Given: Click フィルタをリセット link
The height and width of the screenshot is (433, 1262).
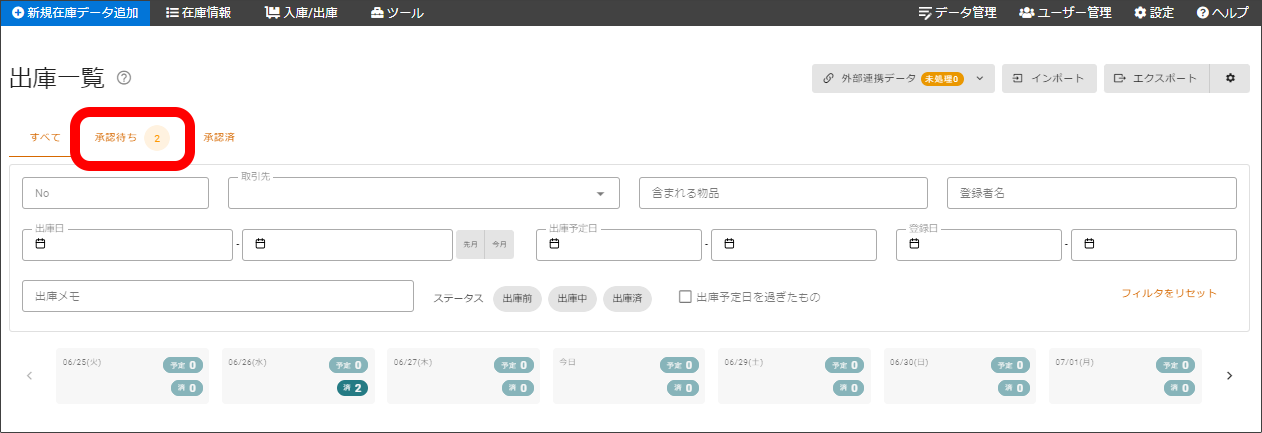Looking at the screenshot, I should [x=1168, y=293].
